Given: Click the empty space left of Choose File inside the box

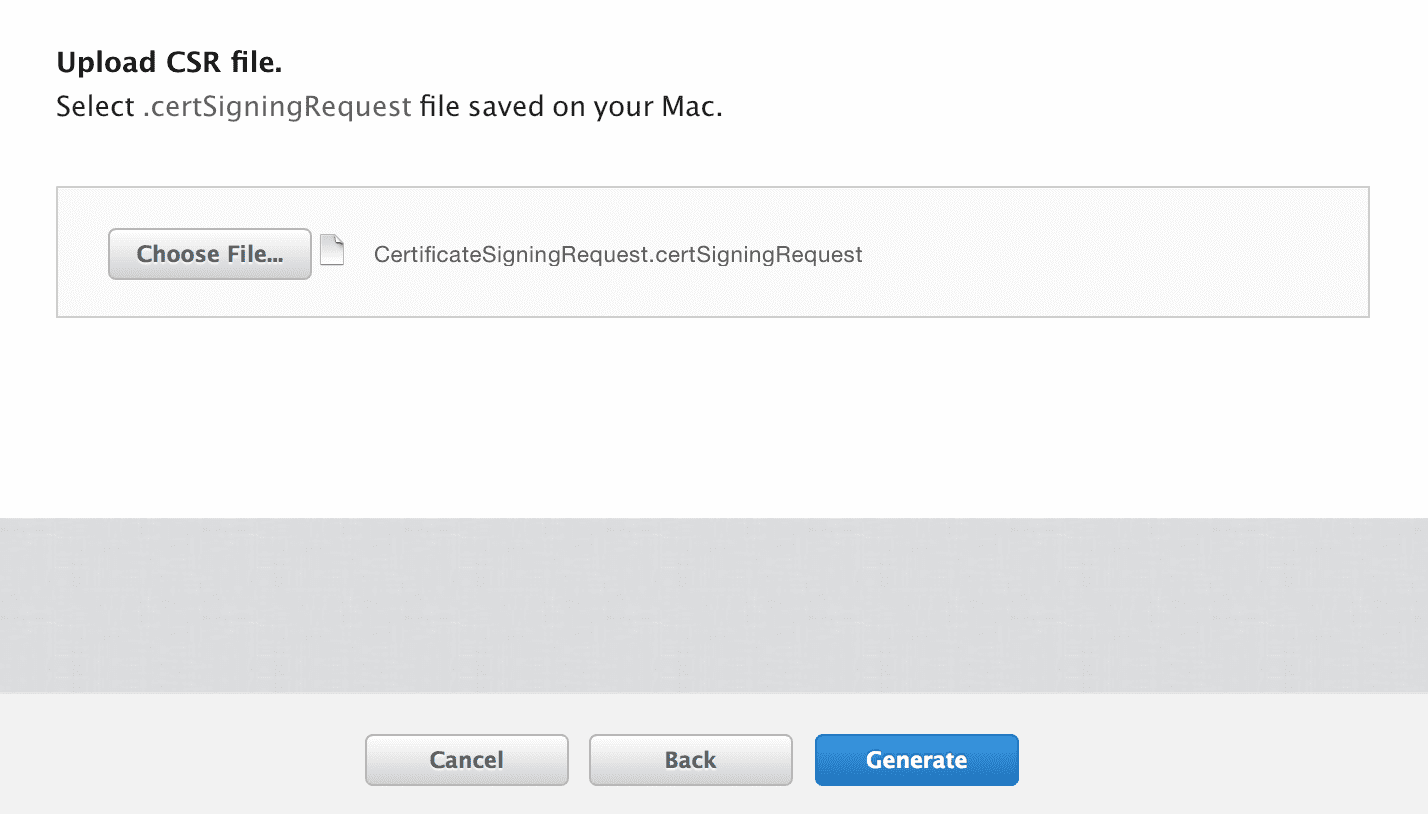Looking at the screenshot, I should [83, 253].
